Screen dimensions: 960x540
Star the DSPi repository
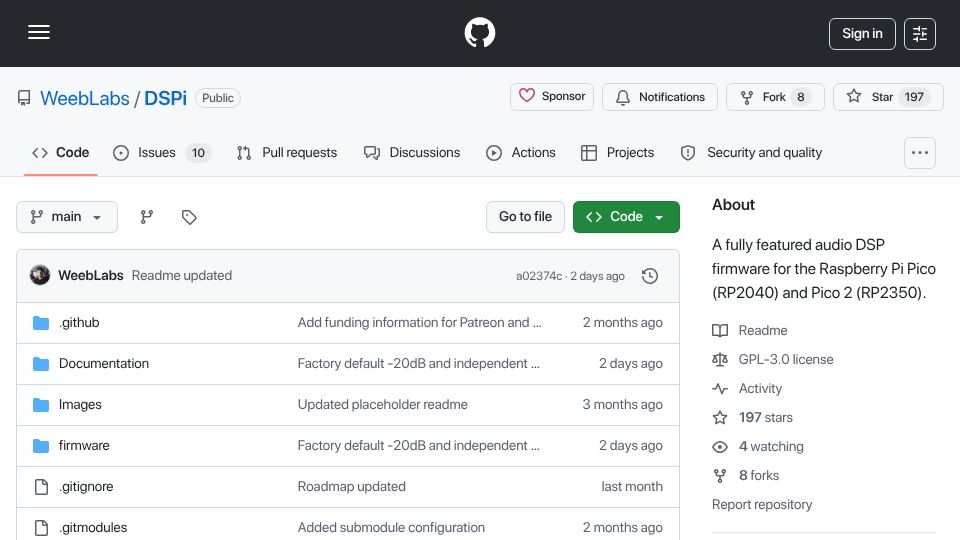coord(888,97)
